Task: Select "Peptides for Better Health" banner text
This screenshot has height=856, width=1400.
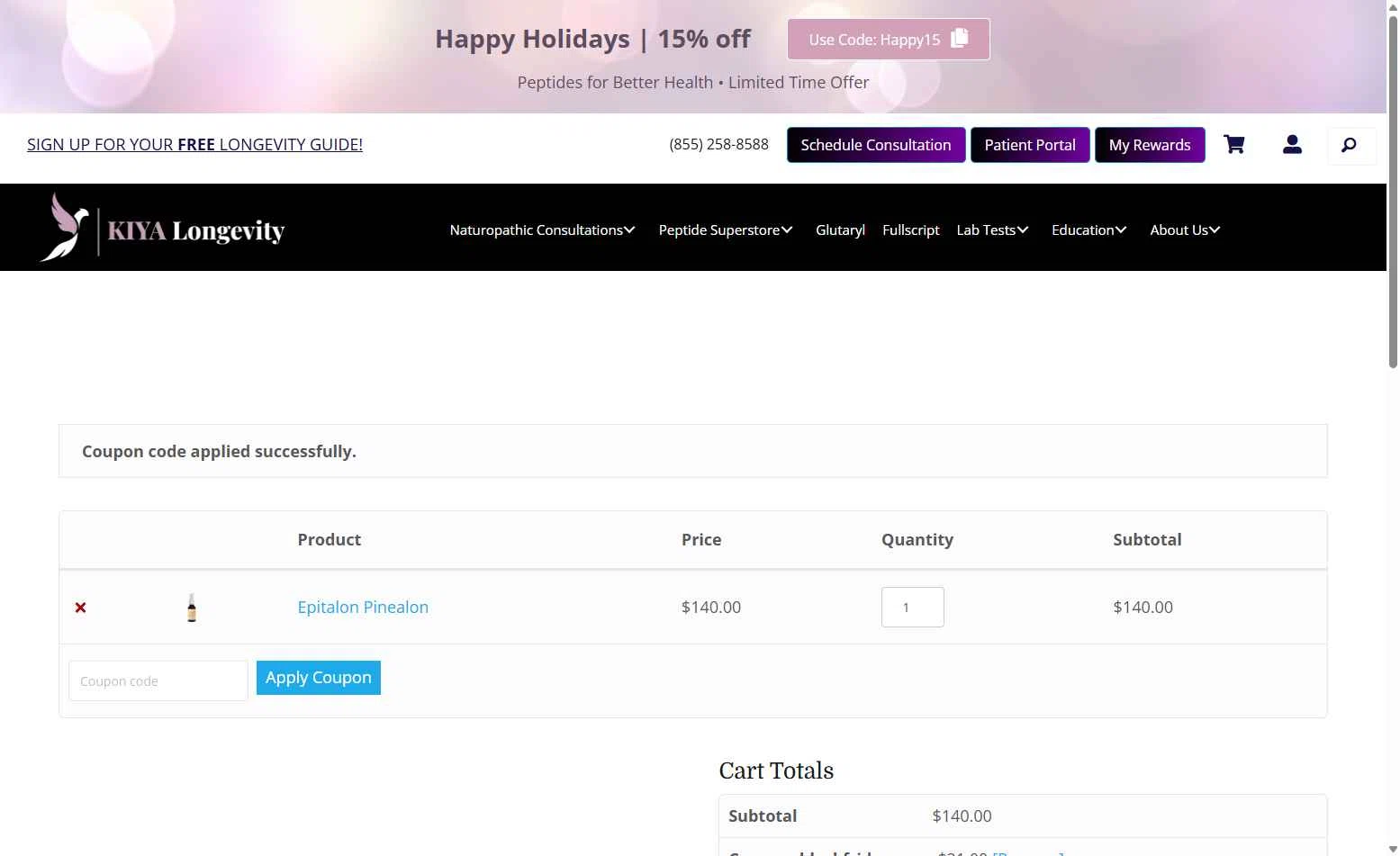Action: click(x=615, y=82)
